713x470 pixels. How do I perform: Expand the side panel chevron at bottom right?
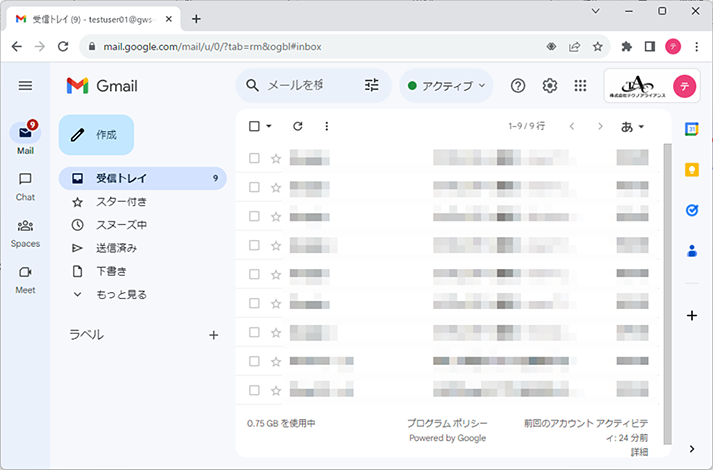[692, 449]
